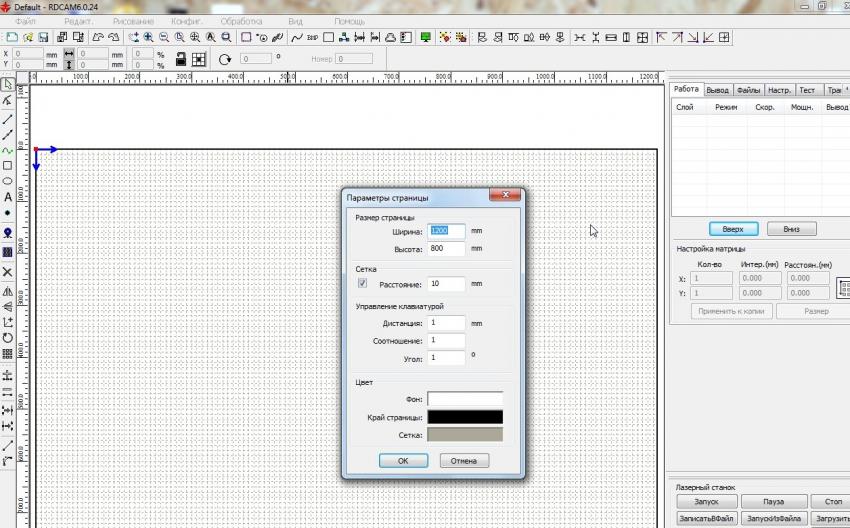
Task: Click the Высота height input field
Action: [x=446, y=248]
